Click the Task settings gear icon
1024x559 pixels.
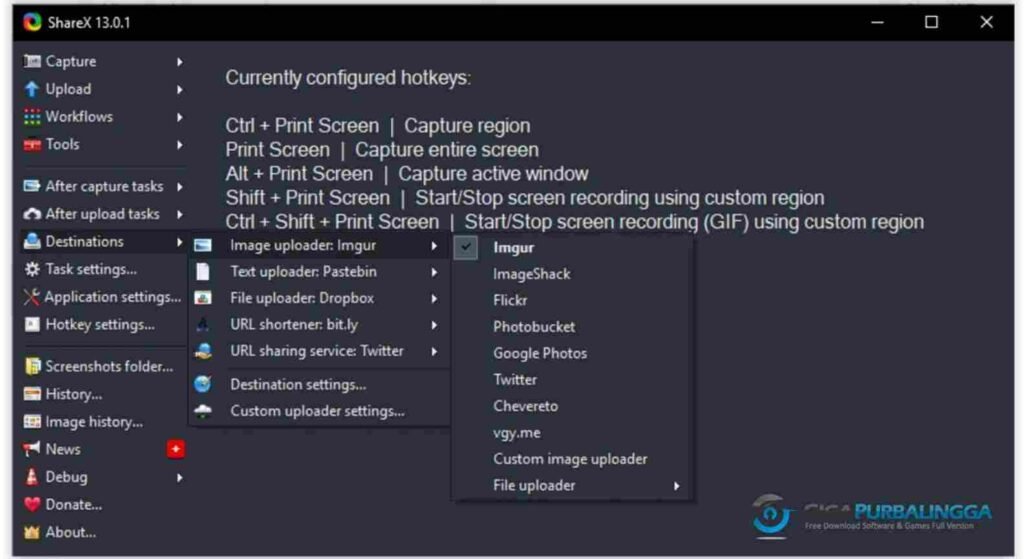click(x=31, y=269)
